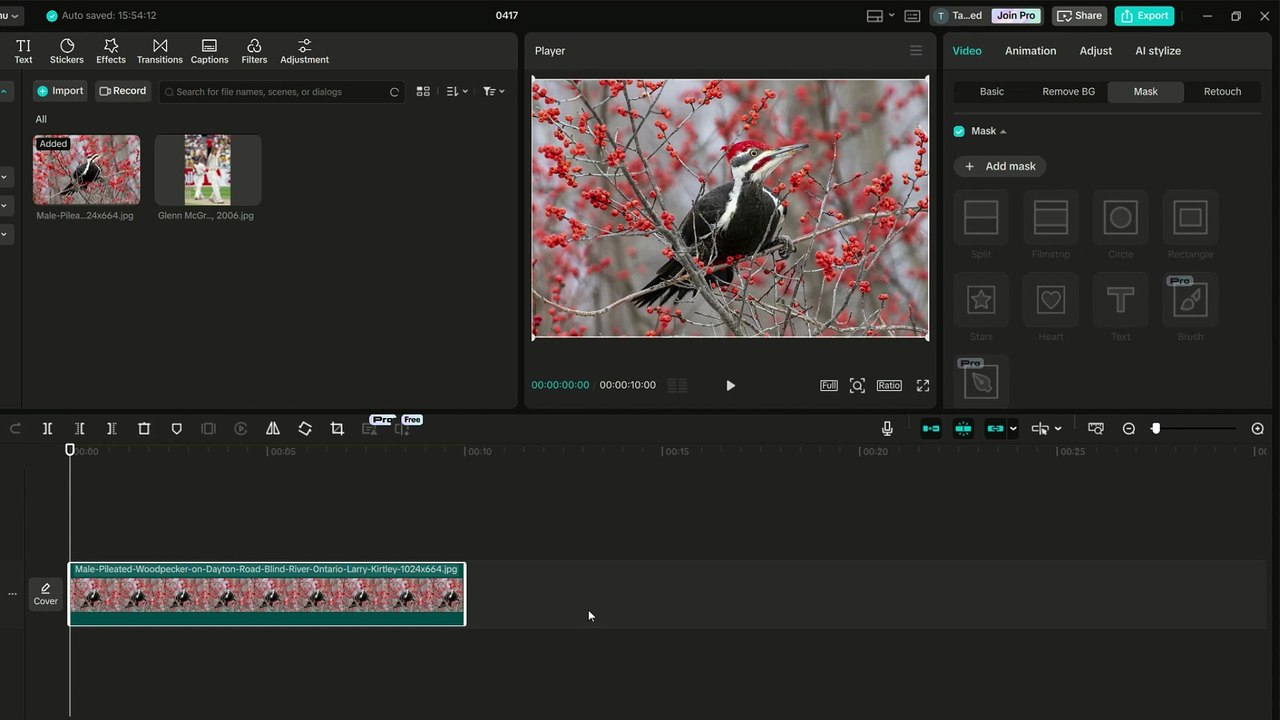Open the filter dropdown in media panel
The width and height of the screenshot is (1280, 720).
click(x=494, y=91)
